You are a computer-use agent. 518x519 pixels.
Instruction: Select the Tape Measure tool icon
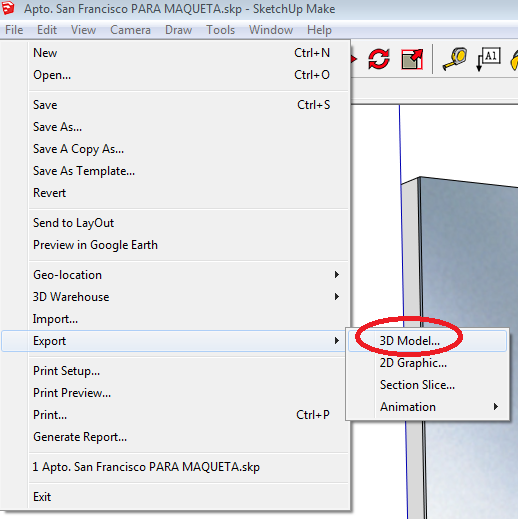[454, 59]
